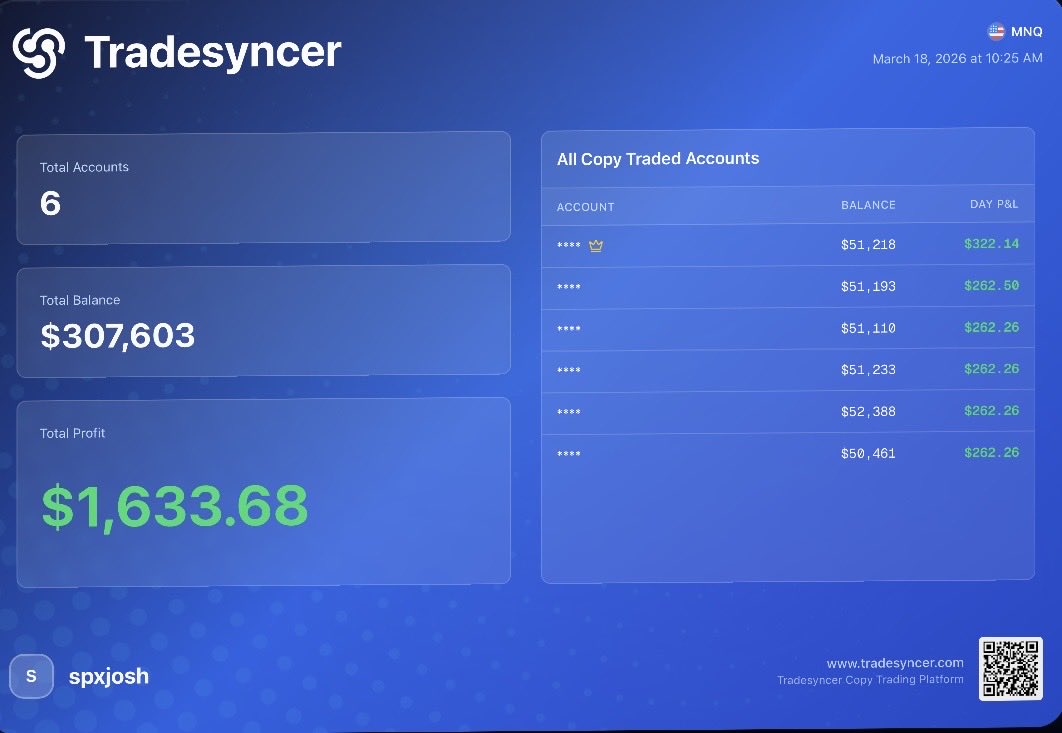Image resolution: width=1062 pixels, height=733 pixels.
Task: Click the BALANCE column header
Action: click(x=868, y=205)
